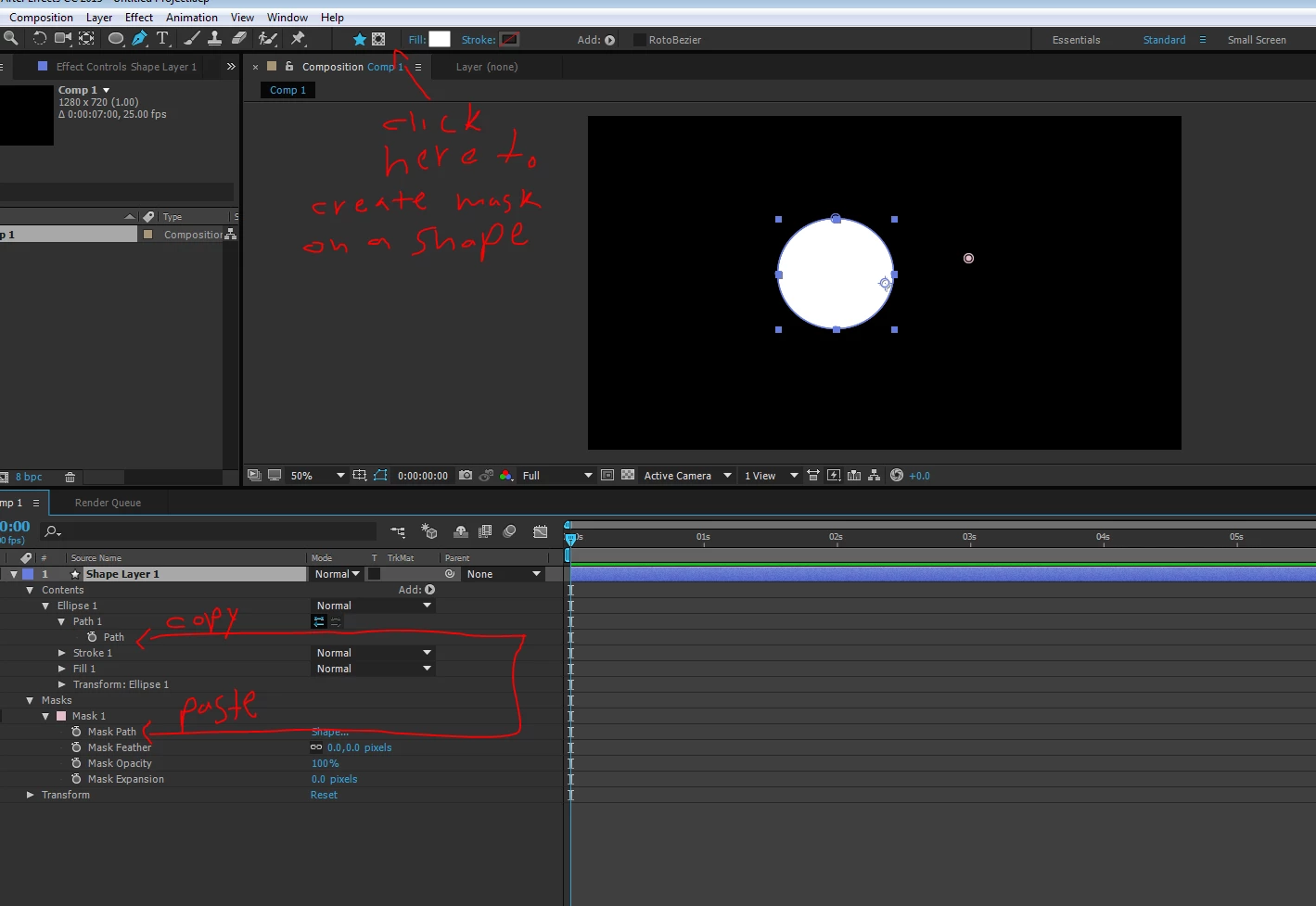Select the Pen tool
Screen dimensions: 1316x906
tap(140, 39)
